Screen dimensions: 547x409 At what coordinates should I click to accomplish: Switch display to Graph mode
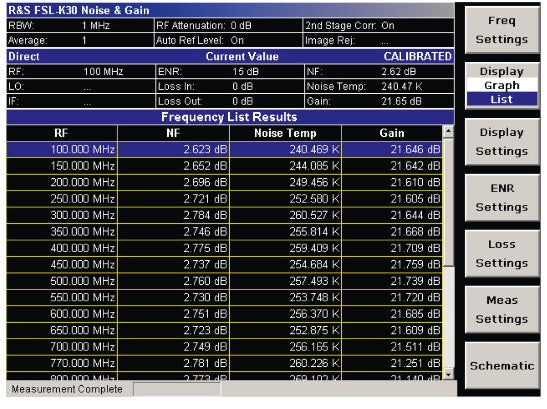coord(502,85)
